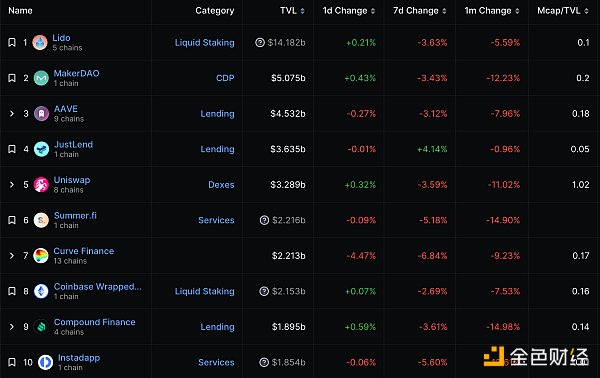Open Liquid Staking category for Lido

(204, 42)
